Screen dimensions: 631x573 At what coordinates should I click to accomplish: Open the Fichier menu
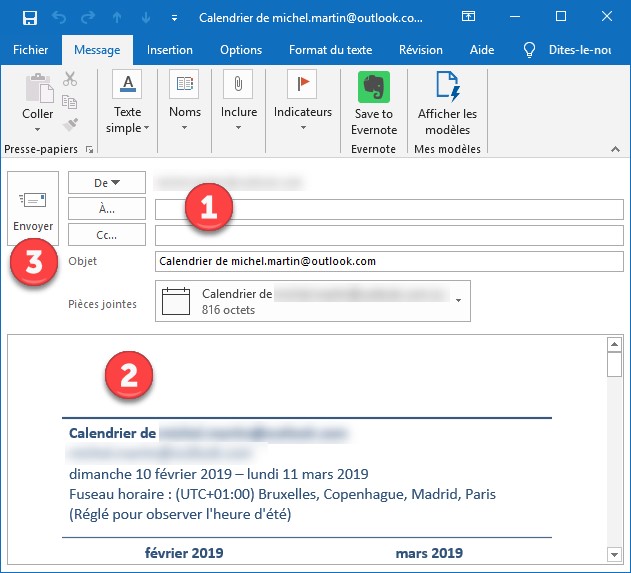tap(30, 50)
